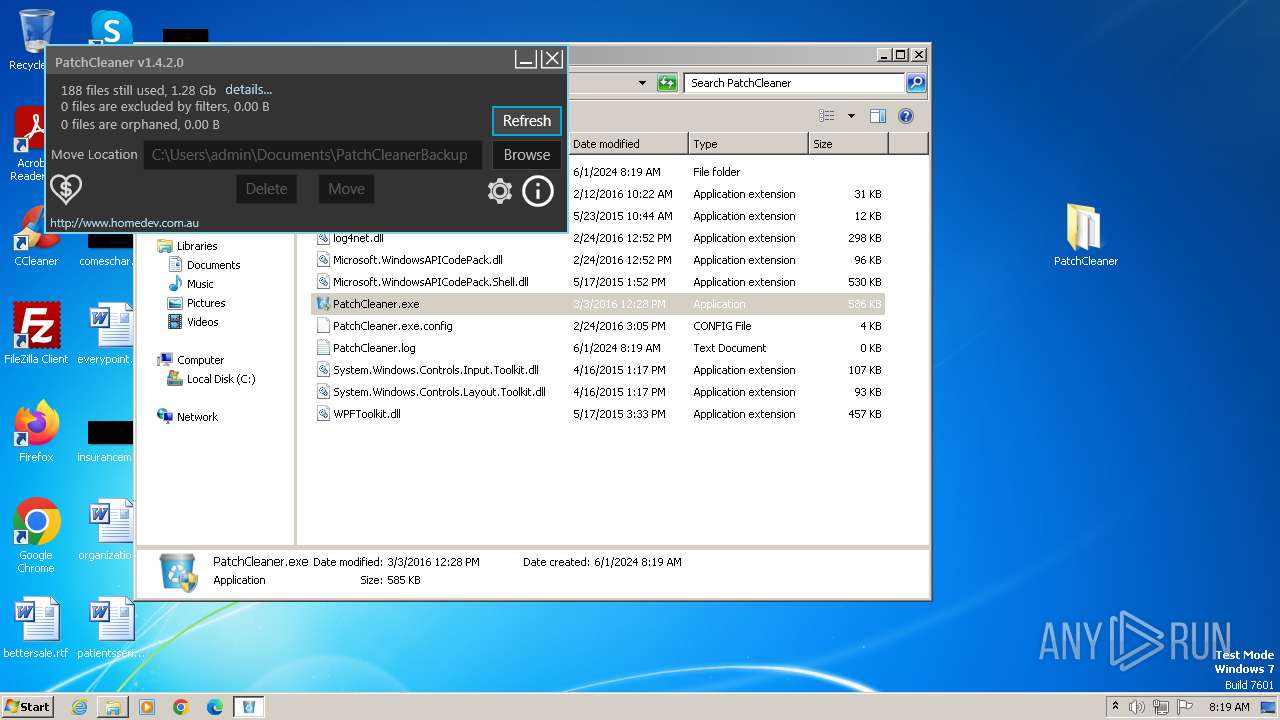Viewport: 1280px width, 720px height.
Task: Click the green refresh address bar icon
Action: click(667, 83)
